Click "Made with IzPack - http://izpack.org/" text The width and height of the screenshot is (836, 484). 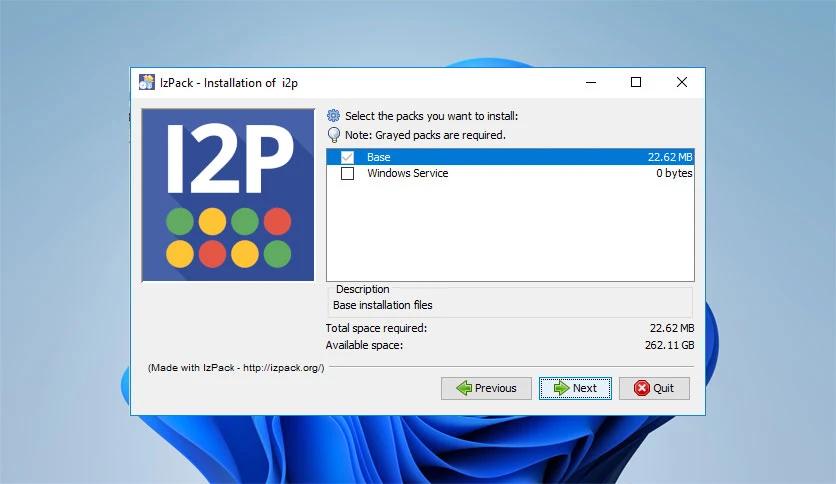point(236,368)
